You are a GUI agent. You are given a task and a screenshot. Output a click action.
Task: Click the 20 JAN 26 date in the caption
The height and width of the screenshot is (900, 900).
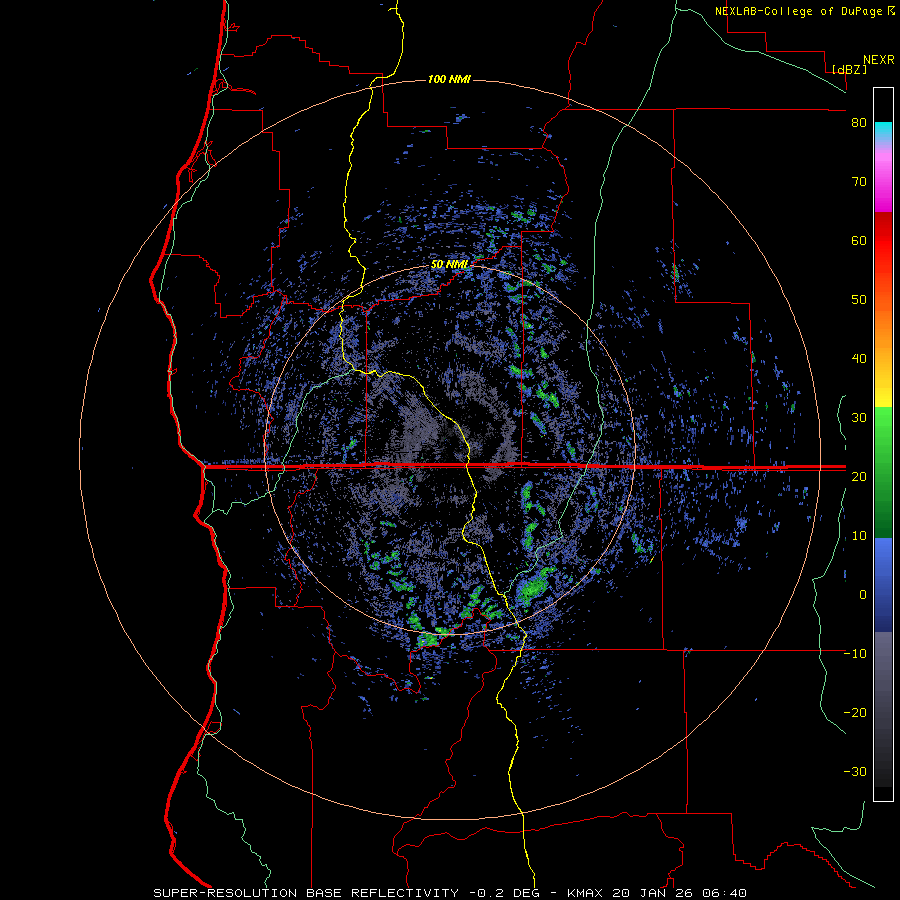(x=654, y=893)
